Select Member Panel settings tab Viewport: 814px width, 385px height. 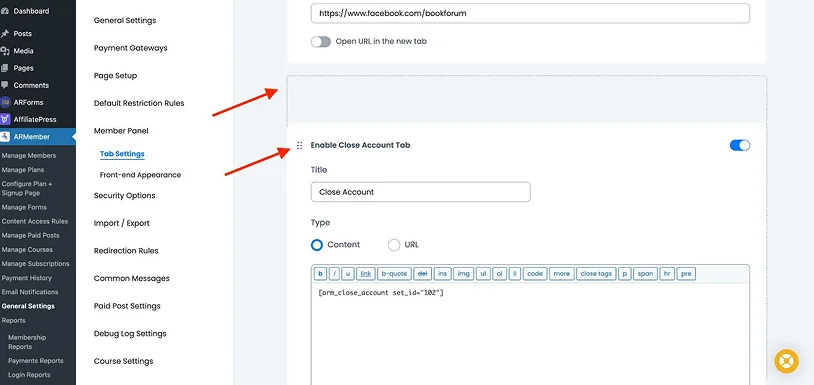121,131
